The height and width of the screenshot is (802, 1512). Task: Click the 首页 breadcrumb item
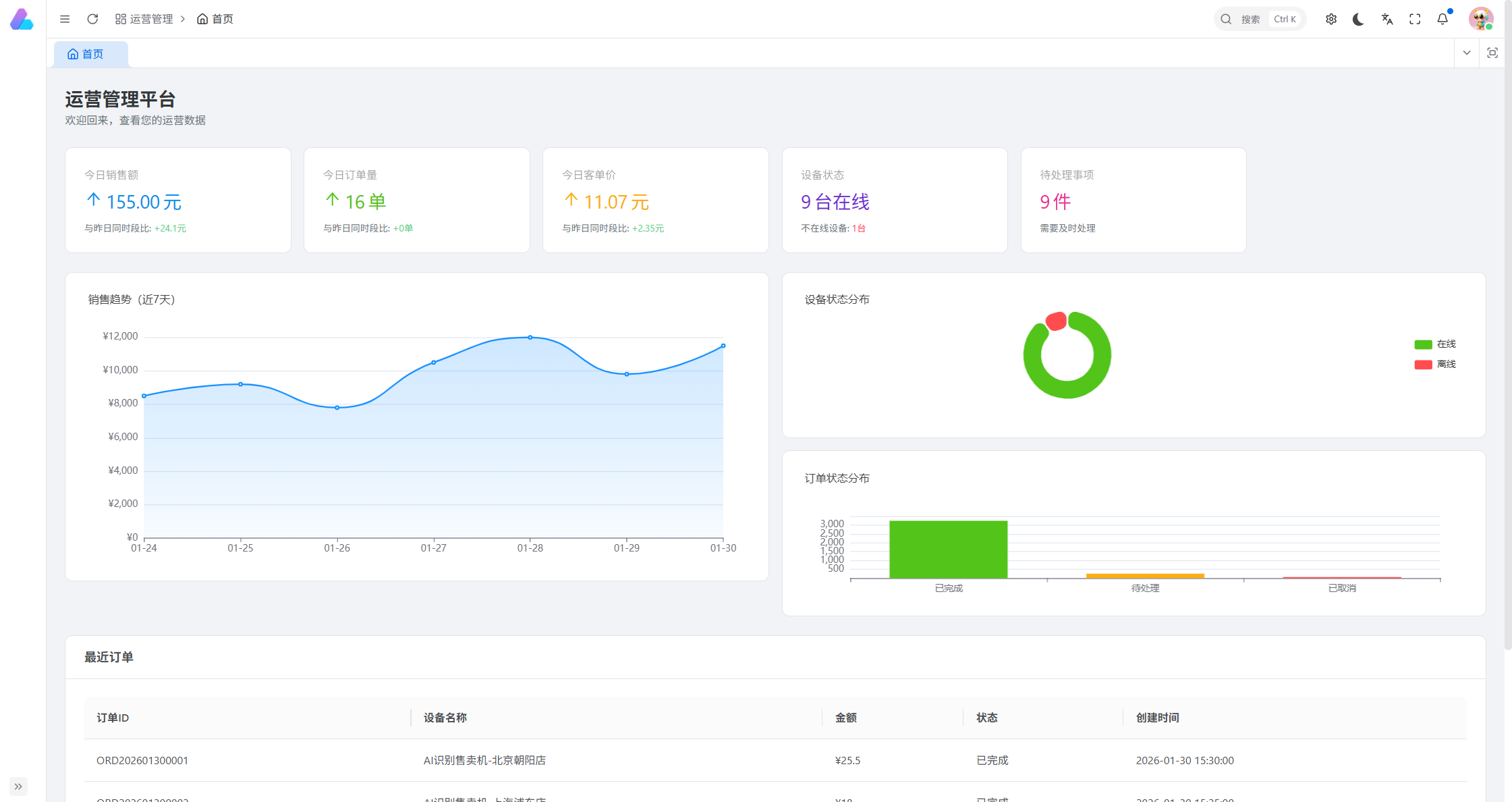tap(215, 19)
